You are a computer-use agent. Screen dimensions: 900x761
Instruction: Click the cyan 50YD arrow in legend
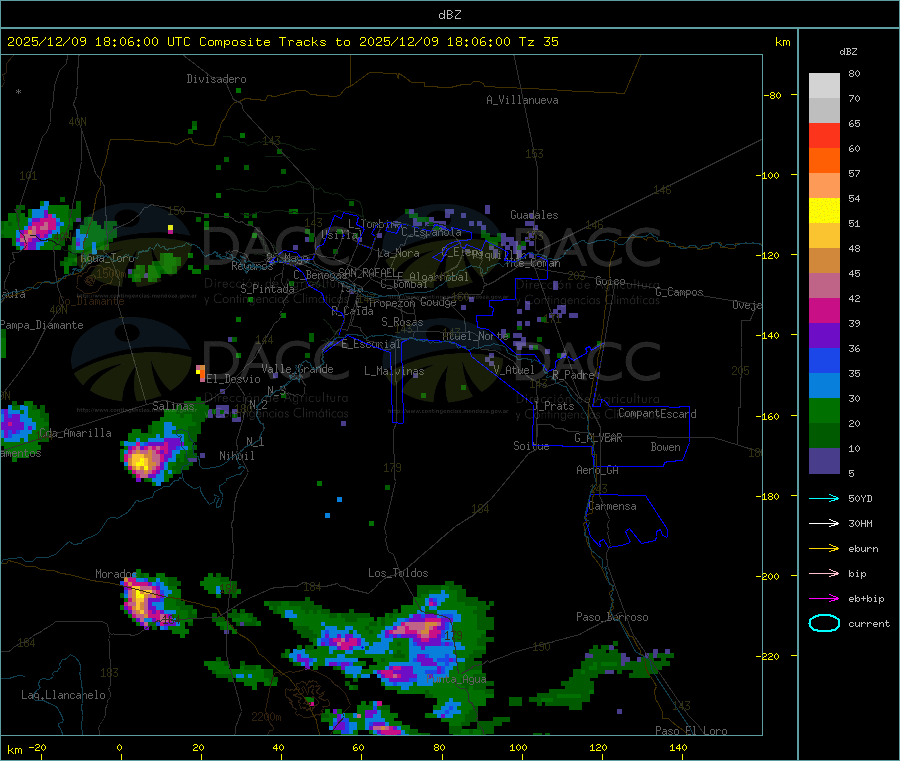824,498
